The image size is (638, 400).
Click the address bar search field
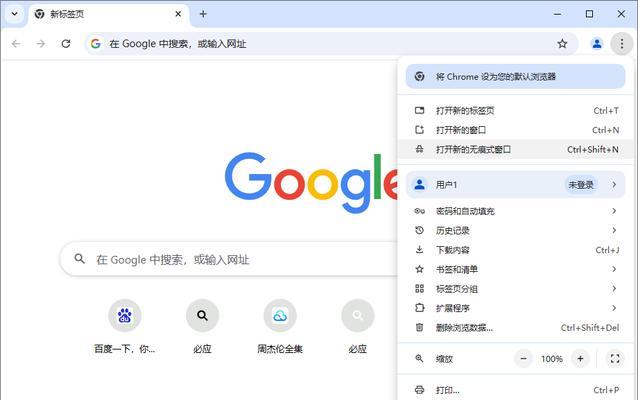pyautogui.click(x=331, y=44)
